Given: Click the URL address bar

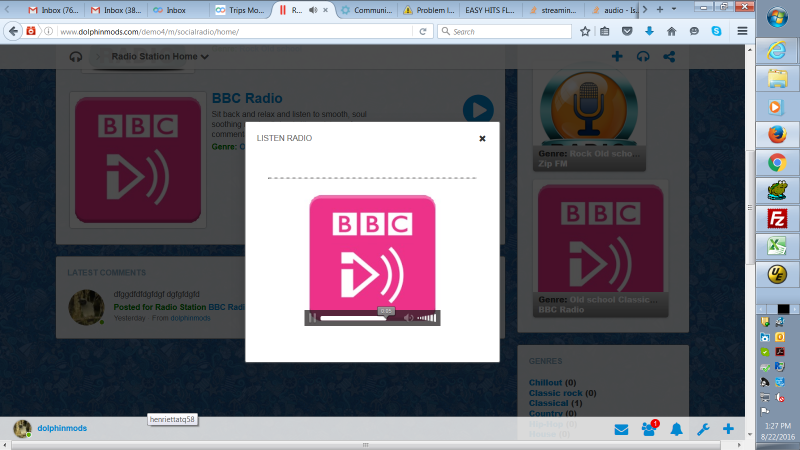Looking at the screenshot, I should (x=235, y=31).
